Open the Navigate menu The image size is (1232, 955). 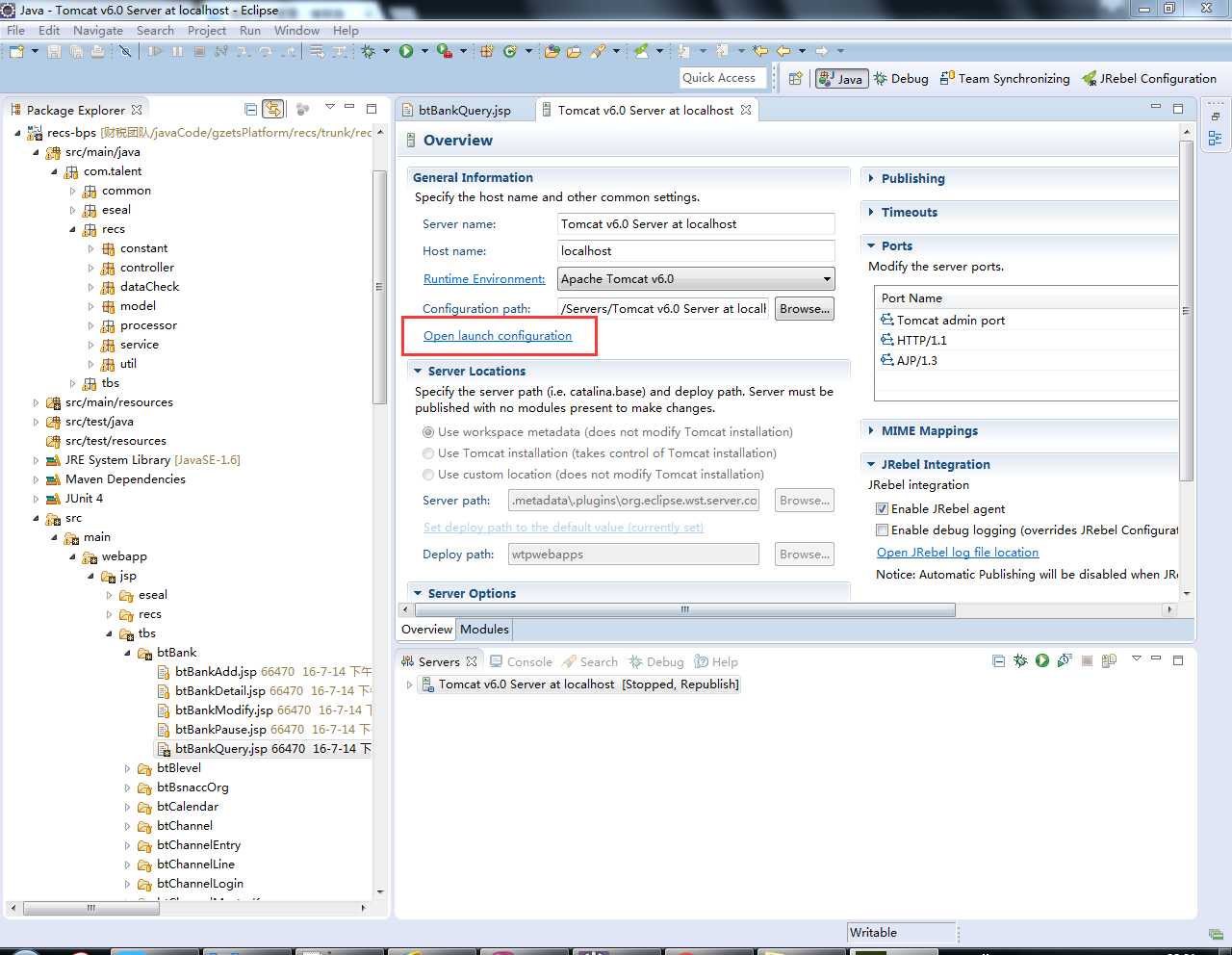[98, 30]
